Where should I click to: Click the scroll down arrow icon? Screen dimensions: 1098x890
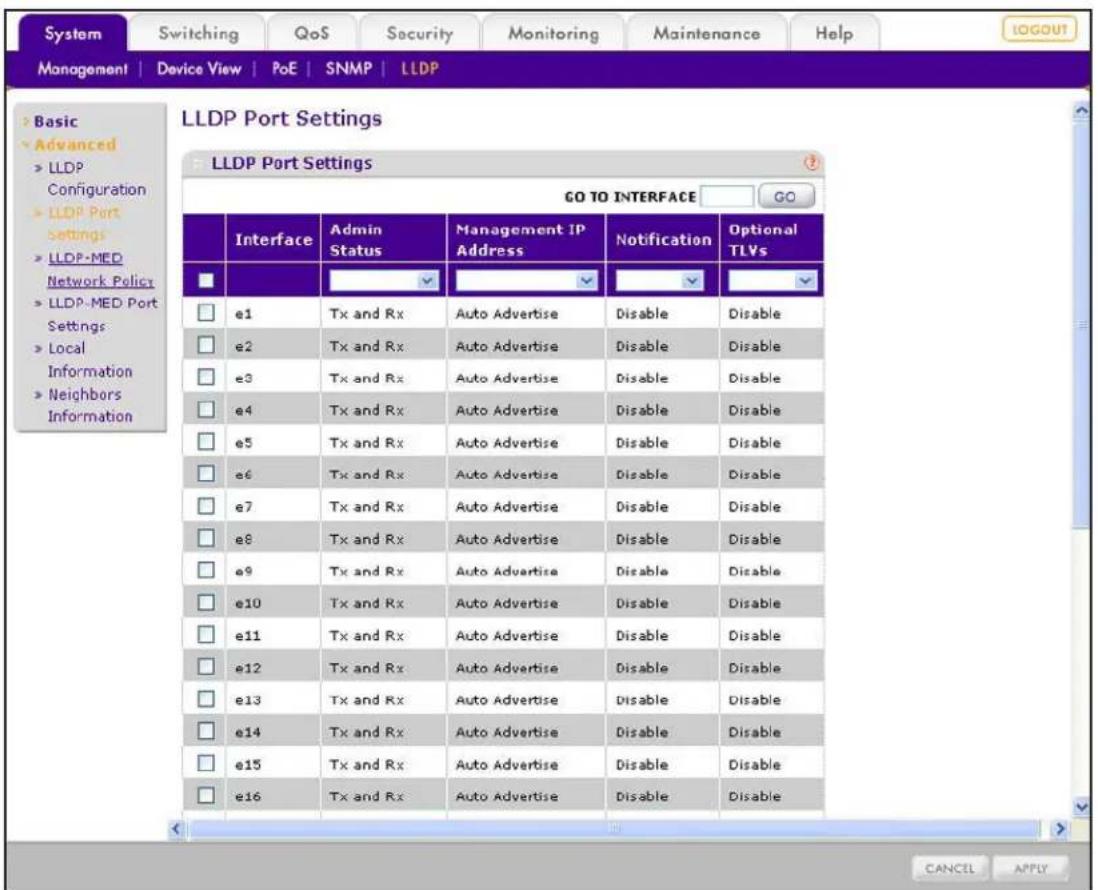[x=1081, y=807]
